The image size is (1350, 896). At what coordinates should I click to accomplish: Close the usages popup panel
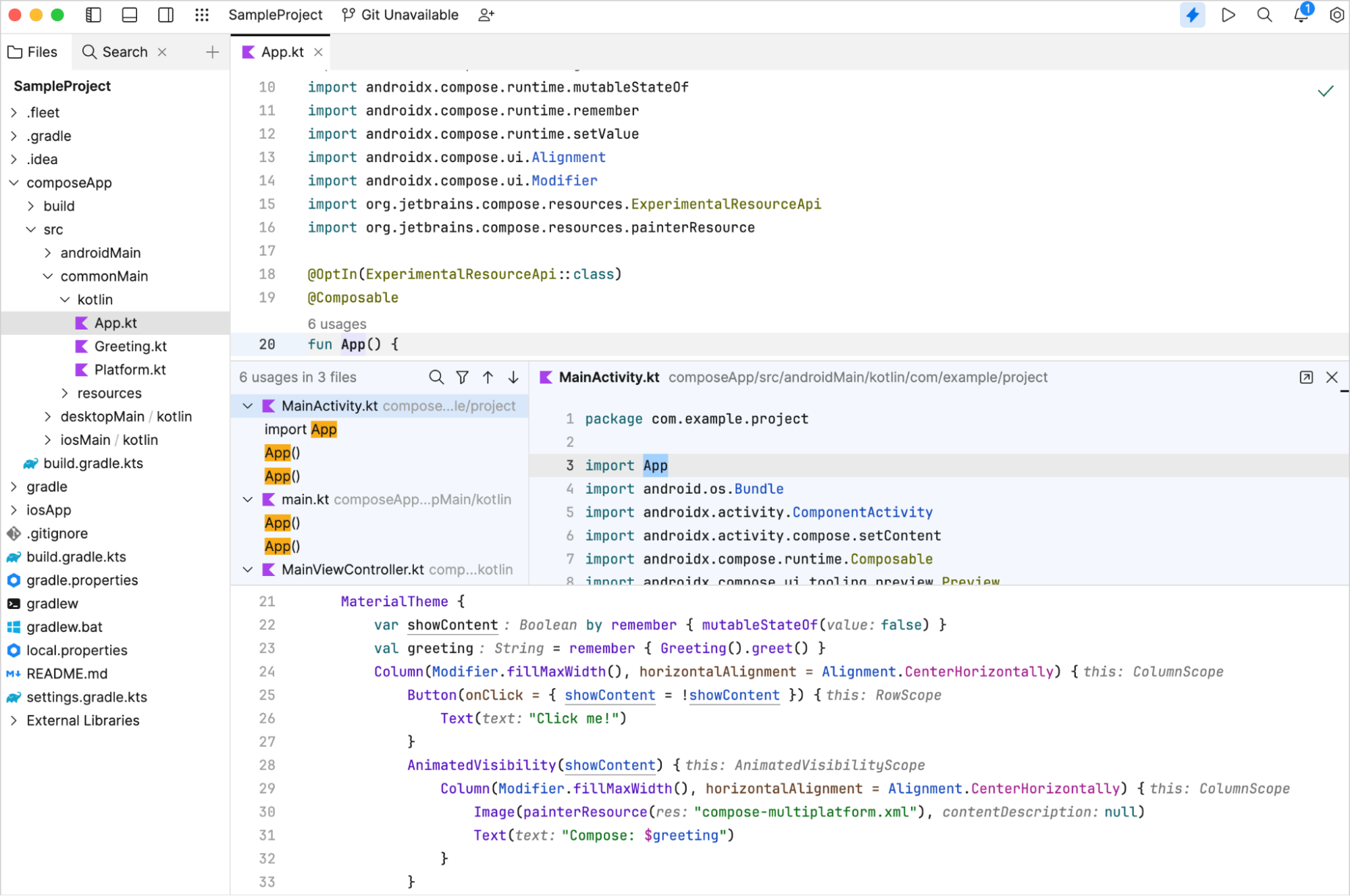[1332, 377]
